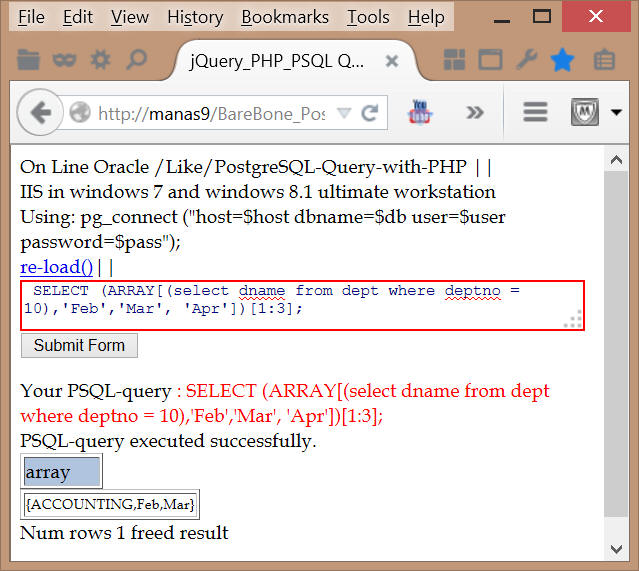Select the 'array' column header cell
This screenshot has width=639, height=571.
pos(62,472)
